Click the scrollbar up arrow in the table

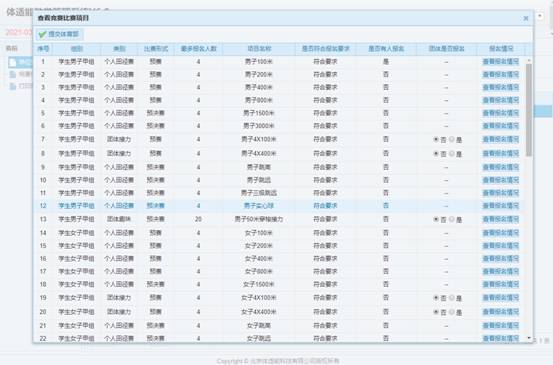pos(529,61)
